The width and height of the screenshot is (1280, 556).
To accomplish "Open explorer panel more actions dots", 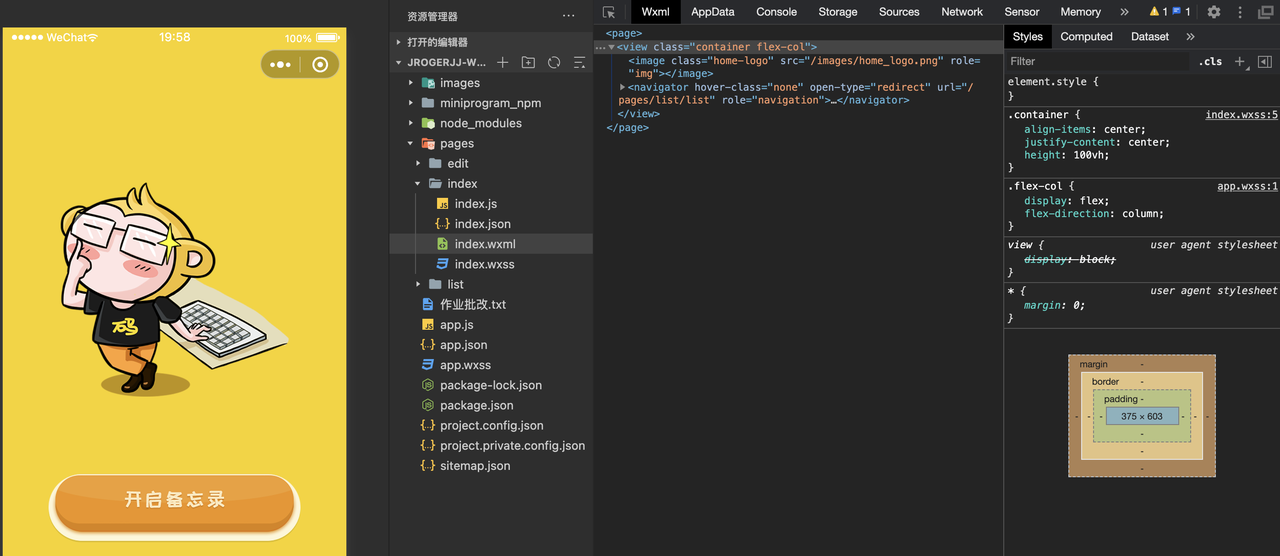I will click(569, 16).
